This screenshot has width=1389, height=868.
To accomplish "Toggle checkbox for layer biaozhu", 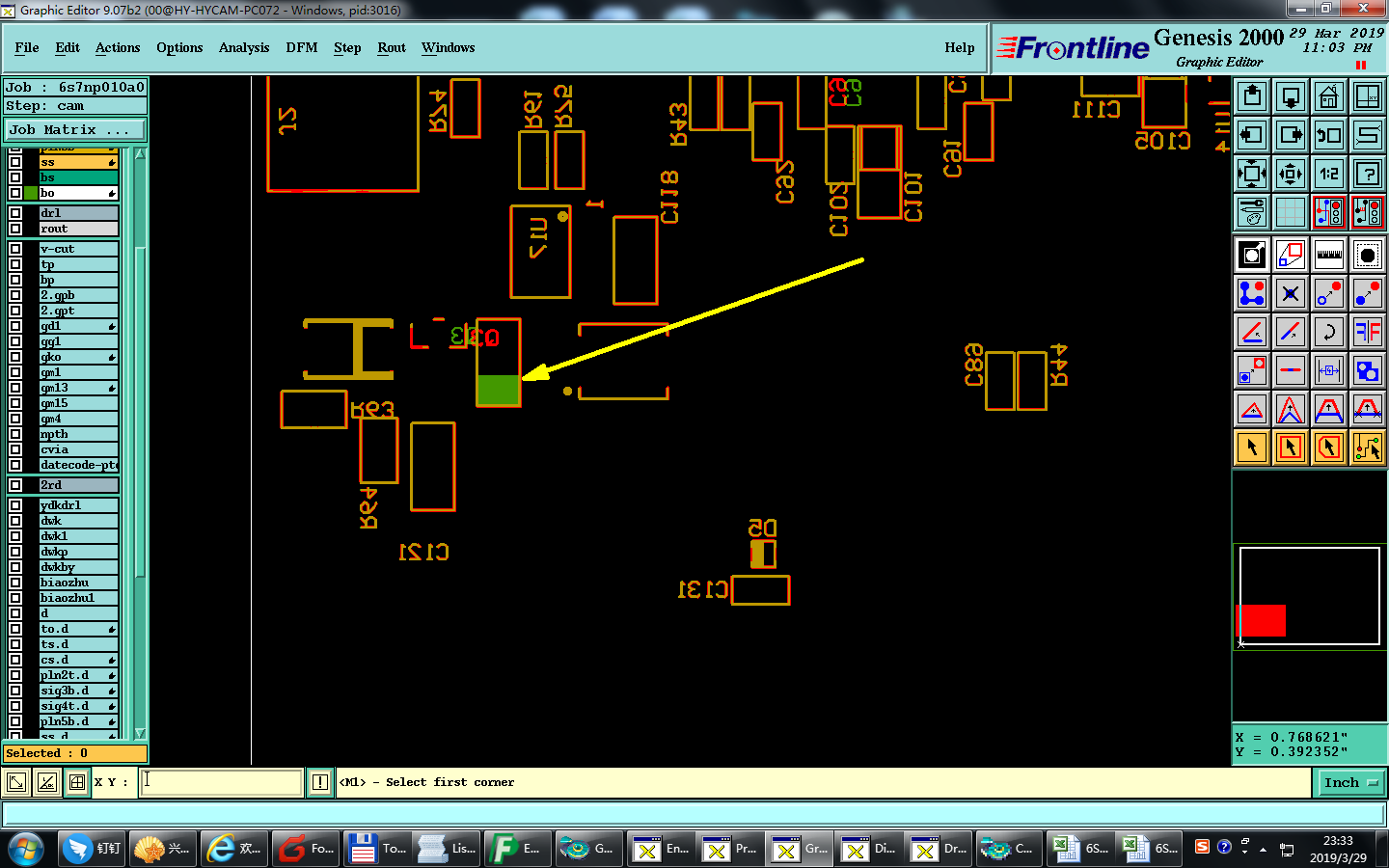I will pos(15,583).
